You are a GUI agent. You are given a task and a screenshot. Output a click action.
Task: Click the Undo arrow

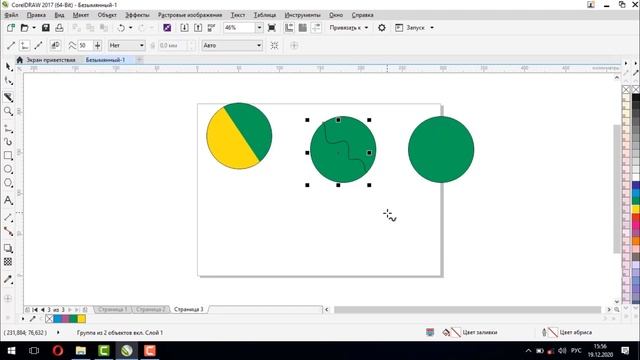[x=121, y=28]
